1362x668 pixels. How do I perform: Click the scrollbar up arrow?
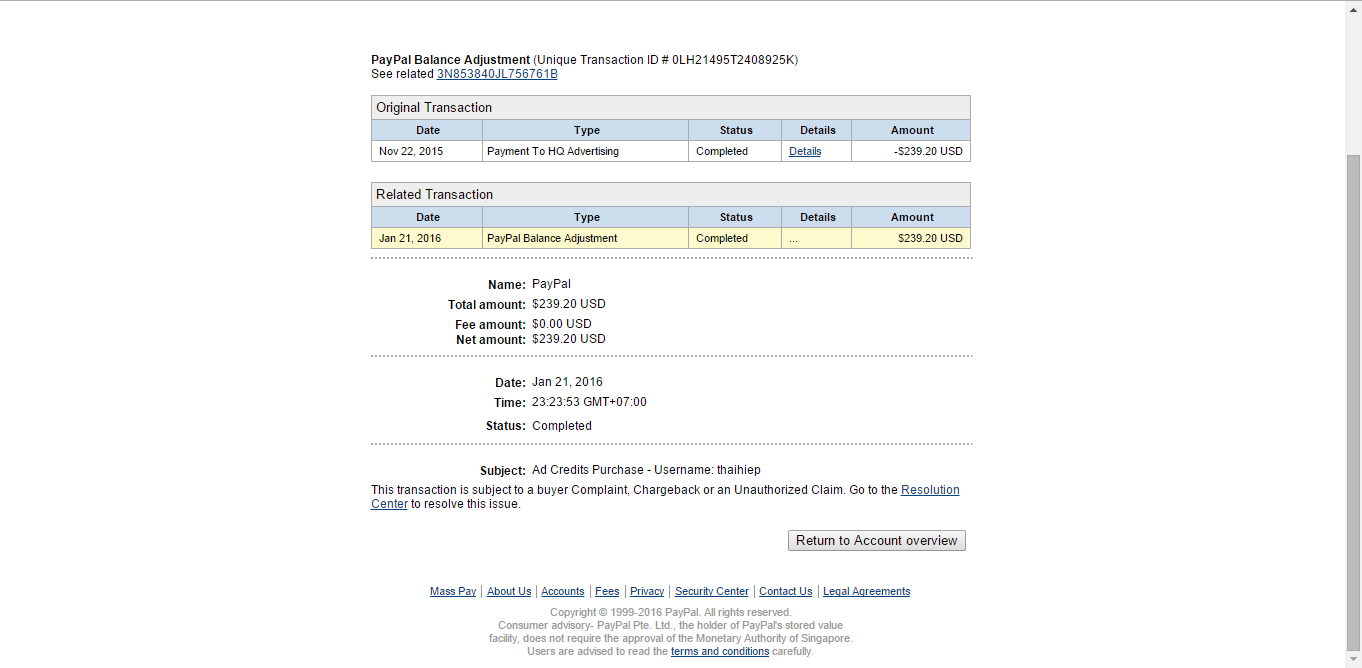pyautogui.click(x=1353, y=8)
